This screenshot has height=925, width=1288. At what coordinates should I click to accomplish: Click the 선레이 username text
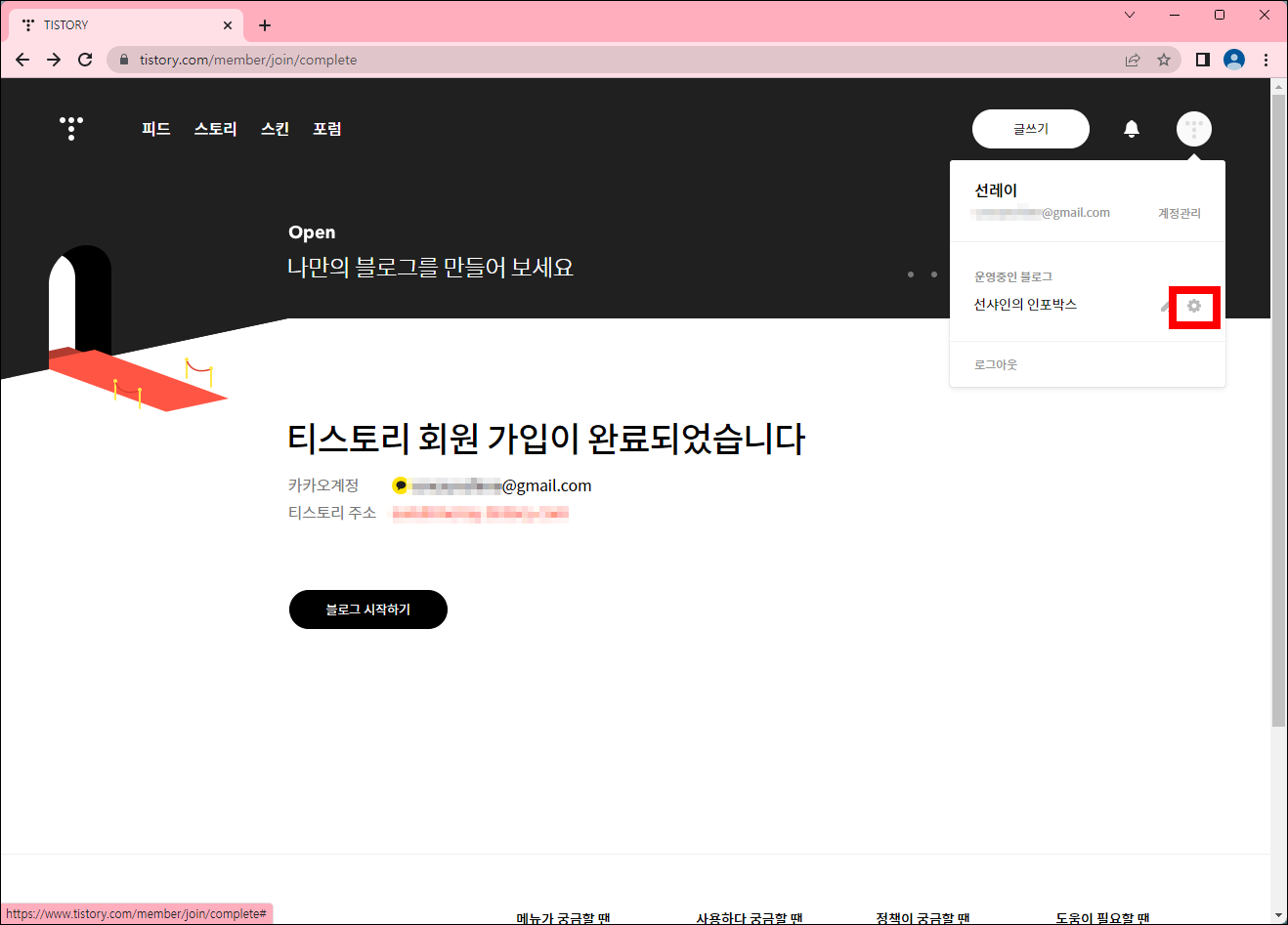pyautogui.click(x=996, y=190)
